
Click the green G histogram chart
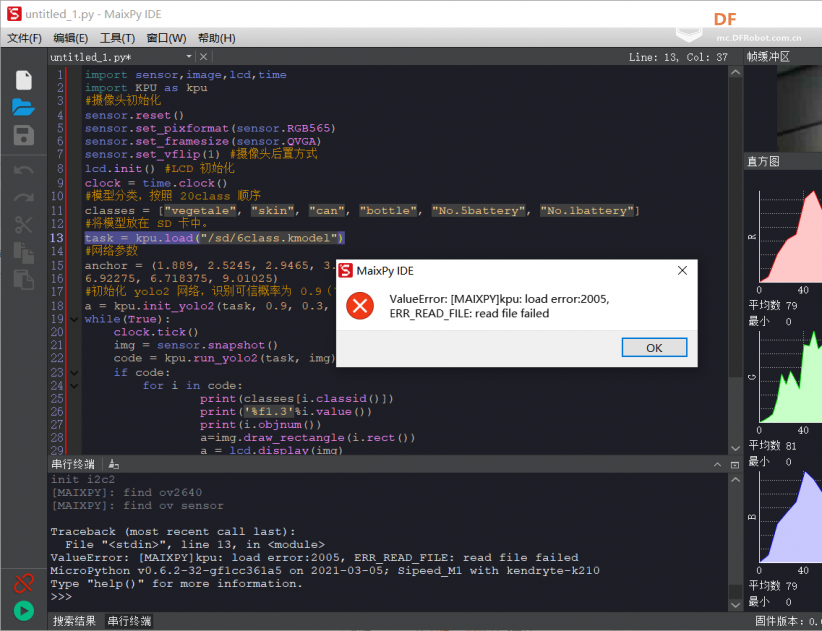(790, 377)
